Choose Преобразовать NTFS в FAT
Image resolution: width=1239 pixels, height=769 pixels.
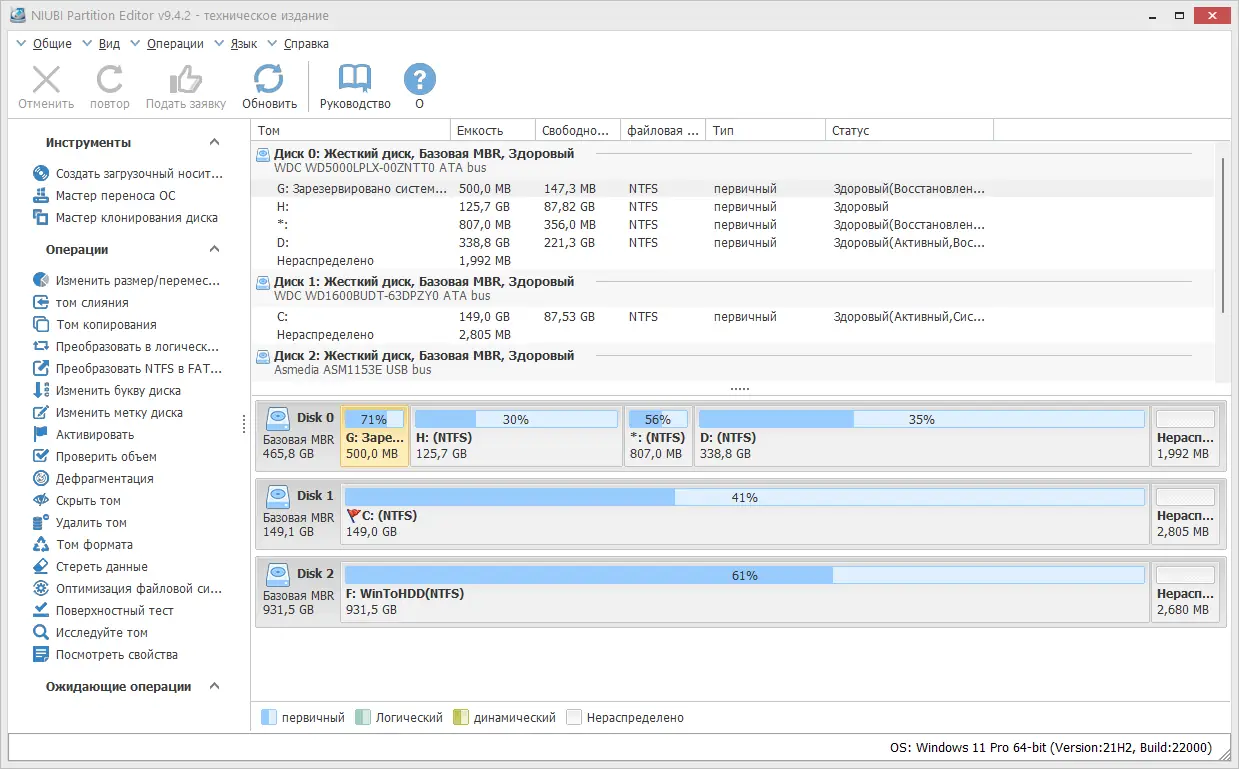click(127, 369)
